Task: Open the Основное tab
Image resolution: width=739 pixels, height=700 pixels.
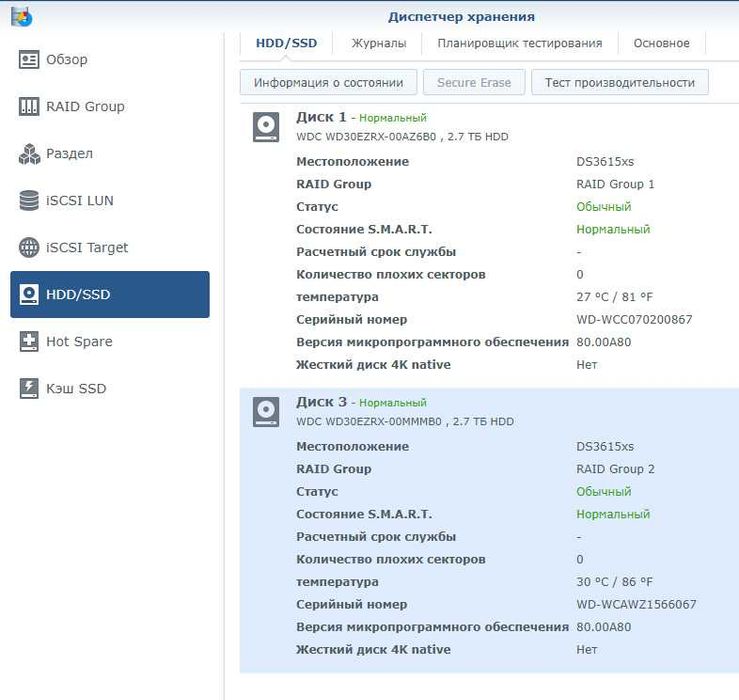Action: click(x=661, y=43)
